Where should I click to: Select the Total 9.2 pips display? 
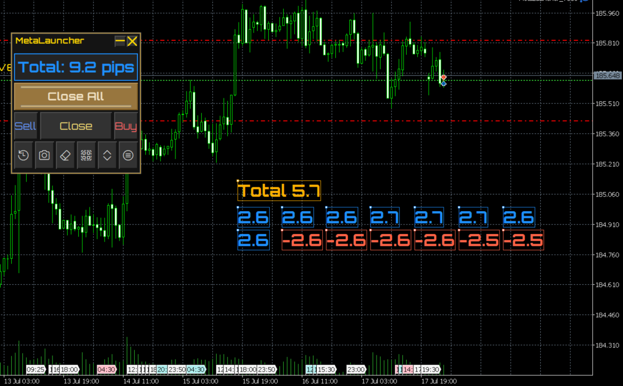(x=76, y=67)
